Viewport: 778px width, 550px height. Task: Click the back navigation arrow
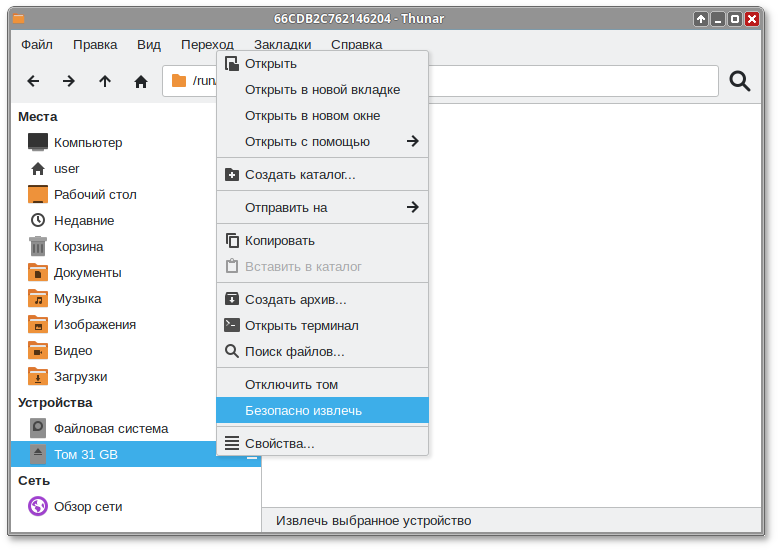coord(33,81)
